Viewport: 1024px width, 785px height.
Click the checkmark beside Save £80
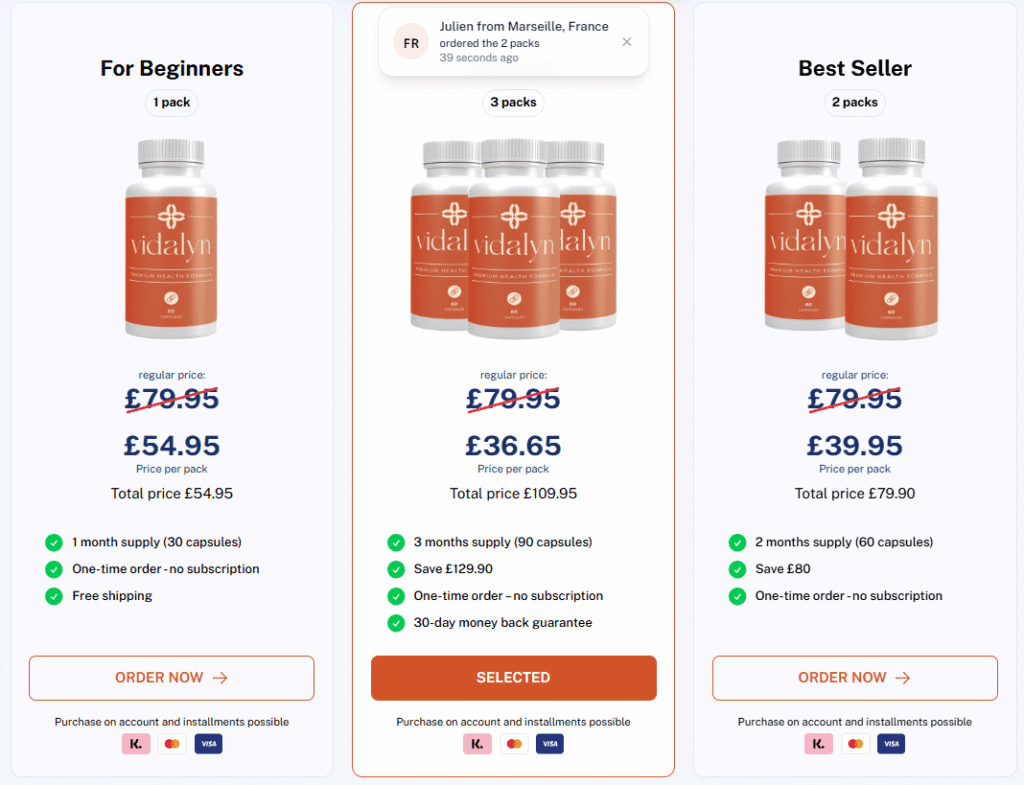[x=737, y=568]
